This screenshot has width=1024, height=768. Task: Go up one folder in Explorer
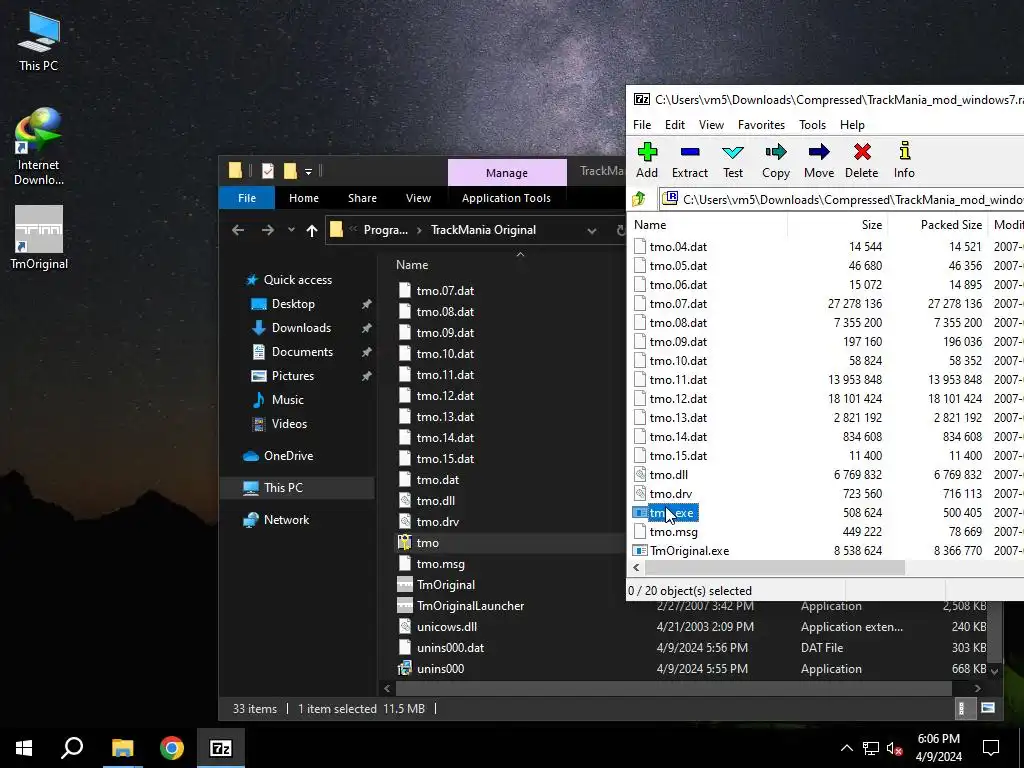point(312,230)
